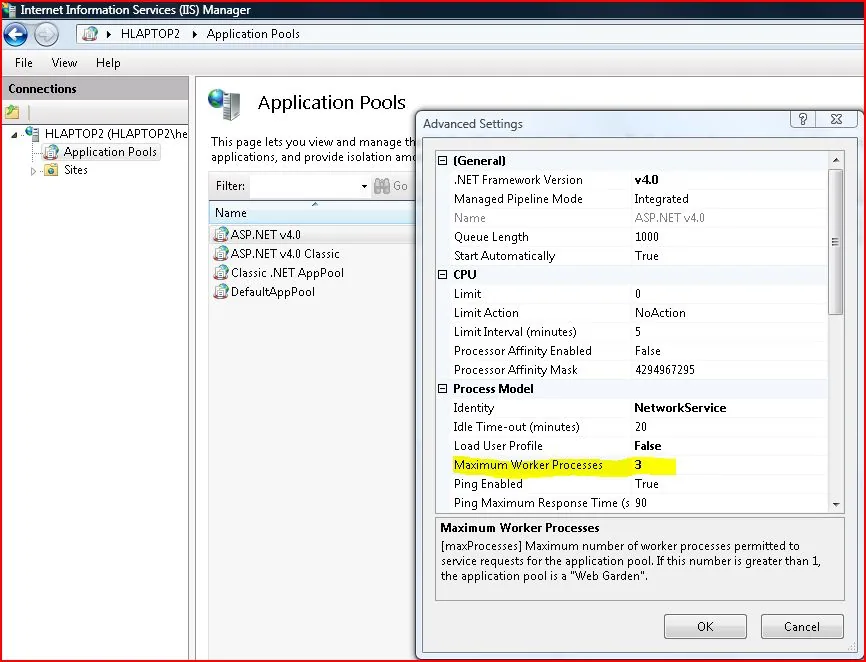Select the .NET Framework Version row
The image size is (866, 662).
pyautogui.click(x=639, y=180)
